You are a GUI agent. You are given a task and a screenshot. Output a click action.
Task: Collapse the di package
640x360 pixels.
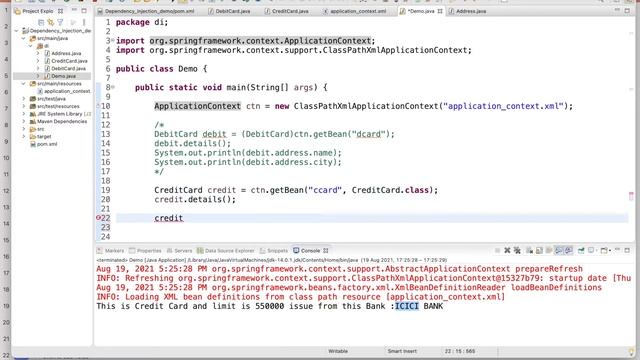[31, 46]
